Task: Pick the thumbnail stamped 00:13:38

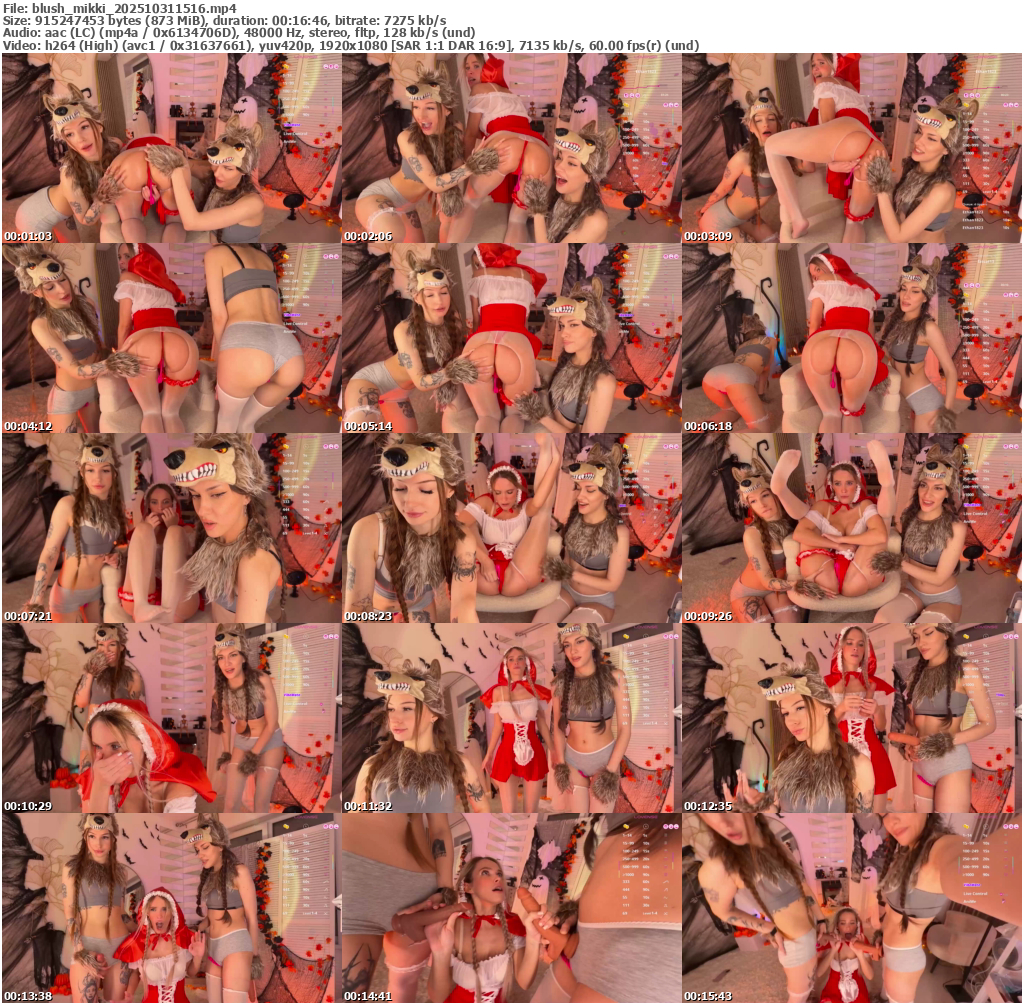Action: (x=171, y=908)
